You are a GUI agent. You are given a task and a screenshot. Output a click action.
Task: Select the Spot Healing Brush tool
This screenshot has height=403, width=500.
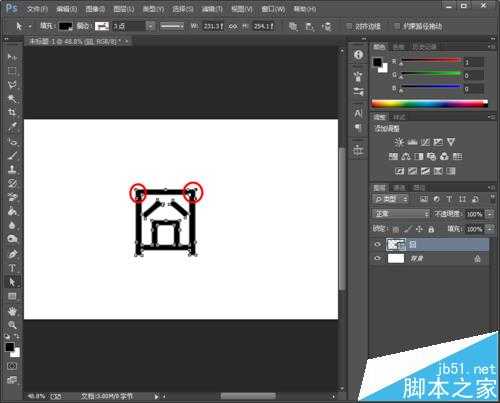12,141
